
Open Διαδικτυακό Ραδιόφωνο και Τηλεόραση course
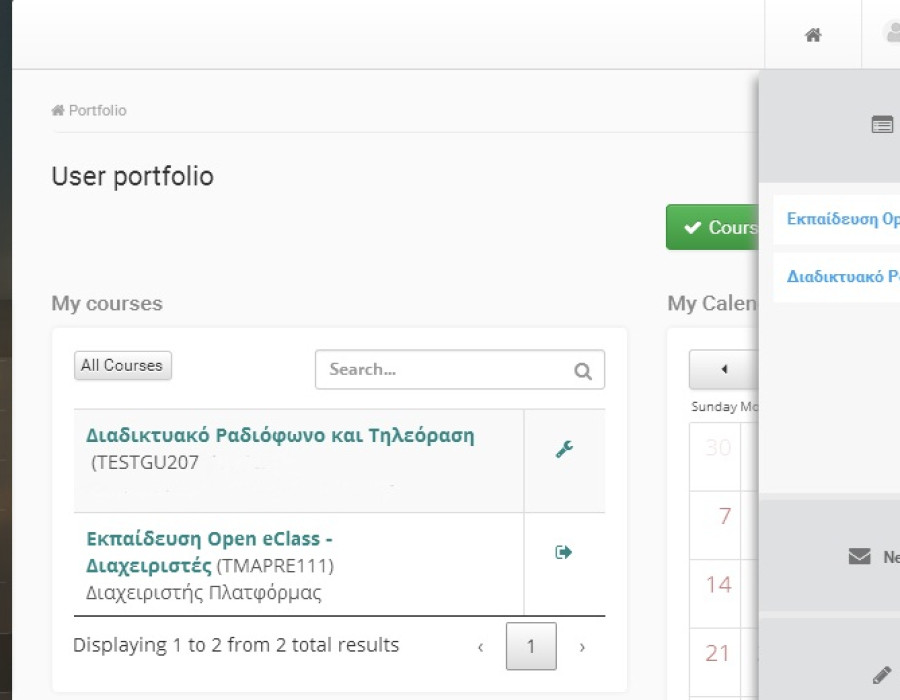point(280,435)
